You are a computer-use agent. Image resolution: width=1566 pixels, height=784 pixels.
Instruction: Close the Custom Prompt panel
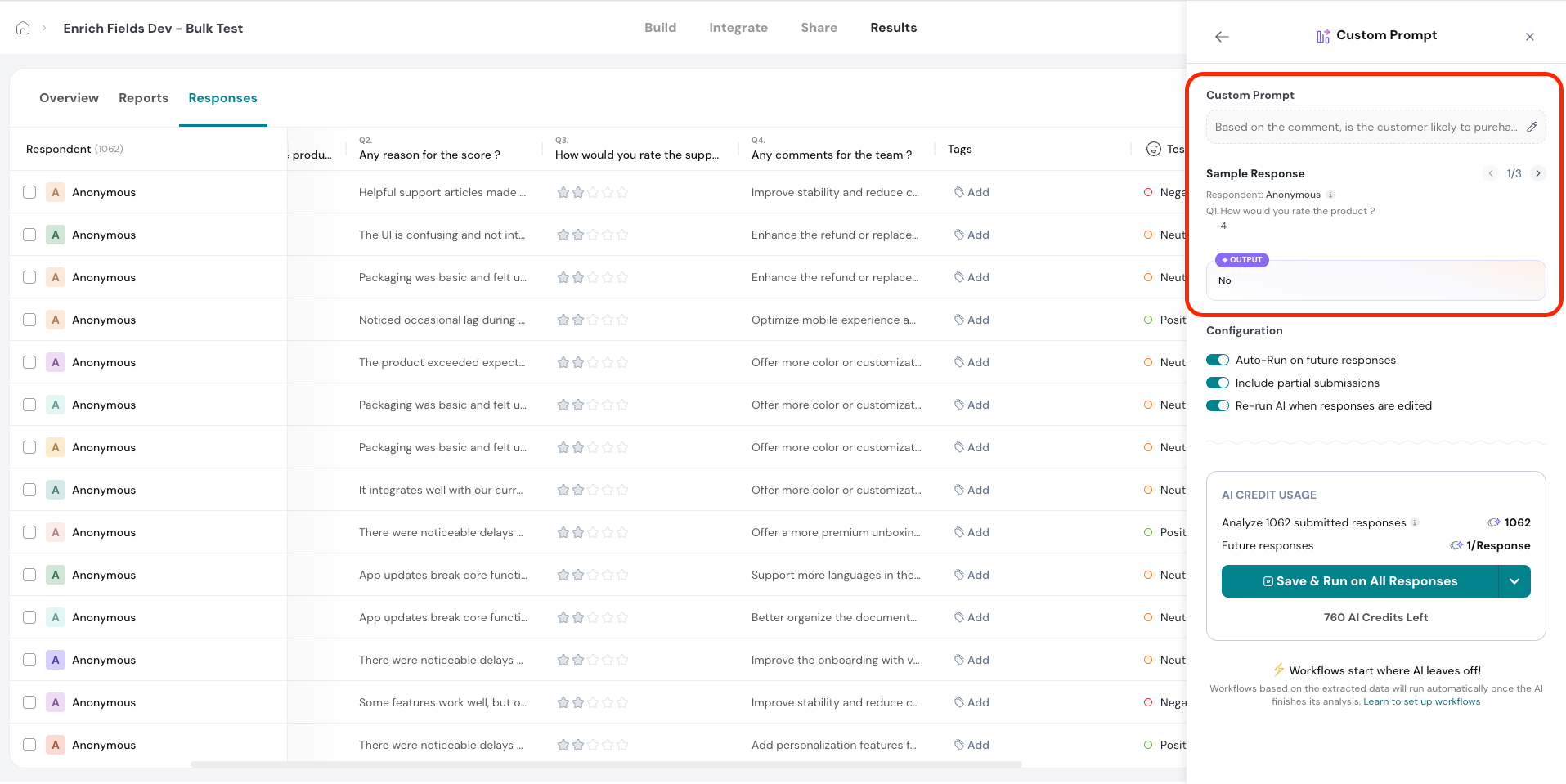1529,37
